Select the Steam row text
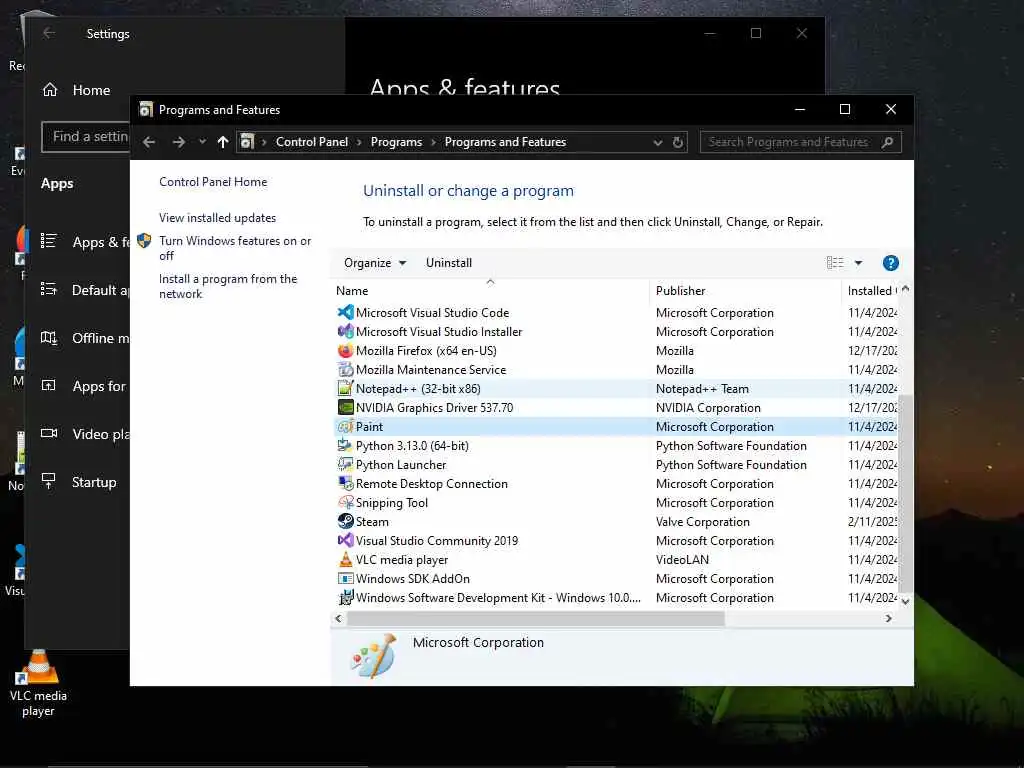The image size is (1024, 768). coord(372,522)
